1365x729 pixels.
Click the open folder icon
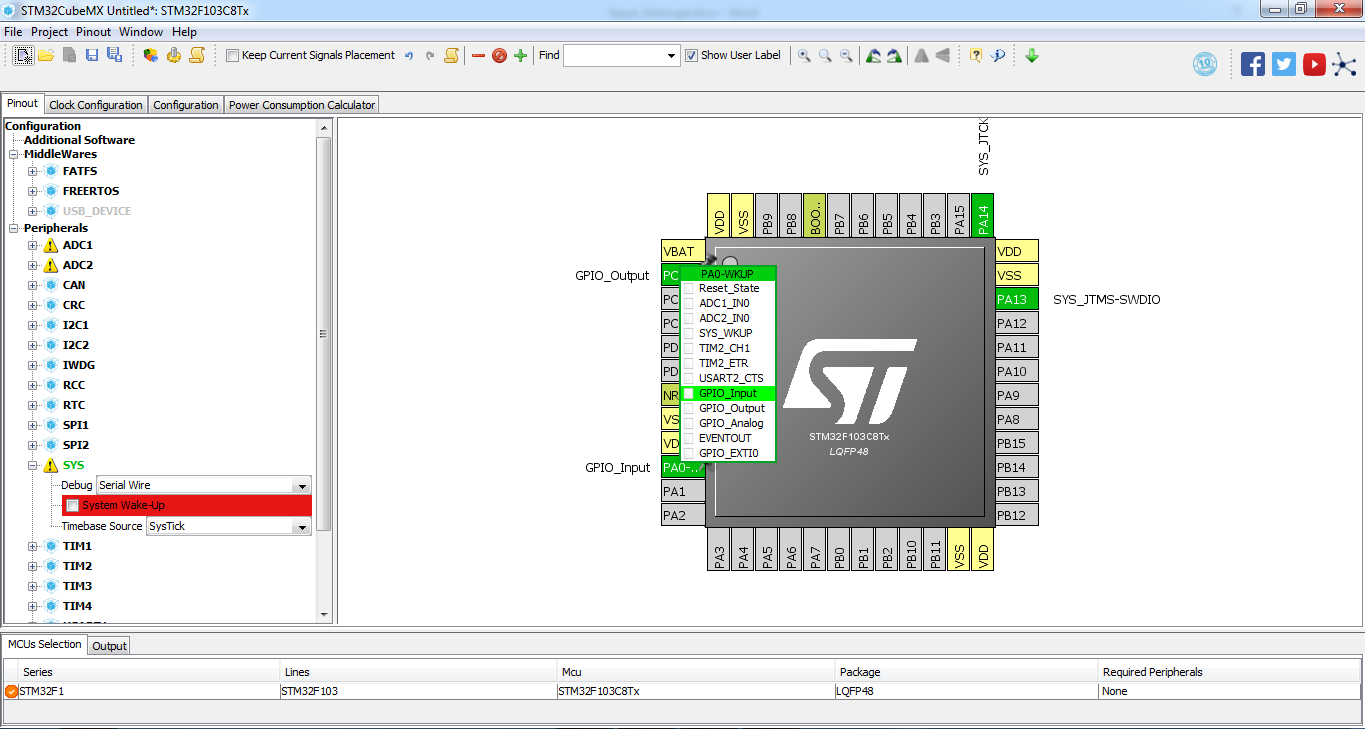tap(46, 55)
